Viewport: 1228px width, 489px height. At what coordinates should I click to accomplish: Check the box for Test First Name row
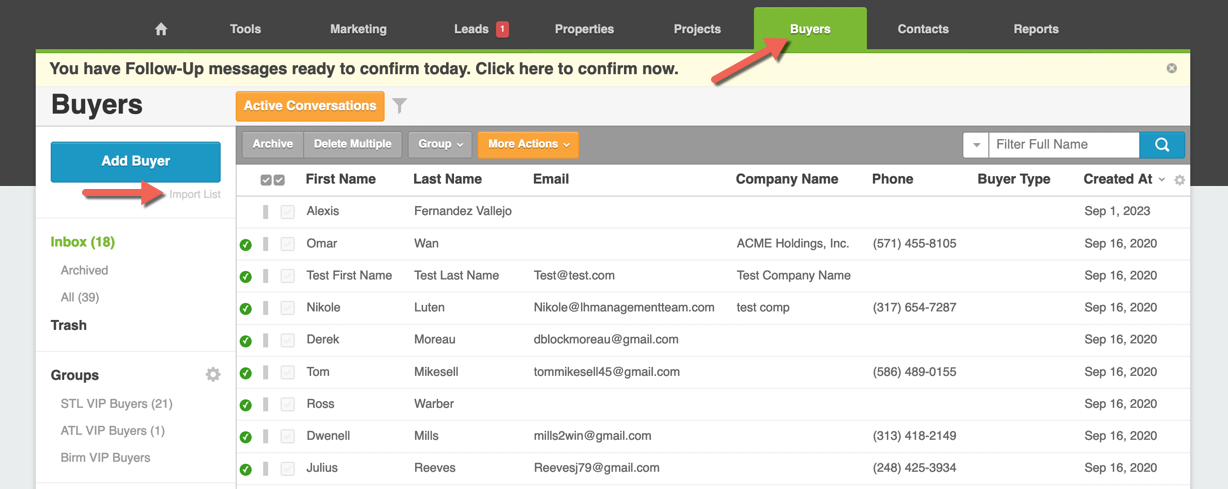(288, 276)
